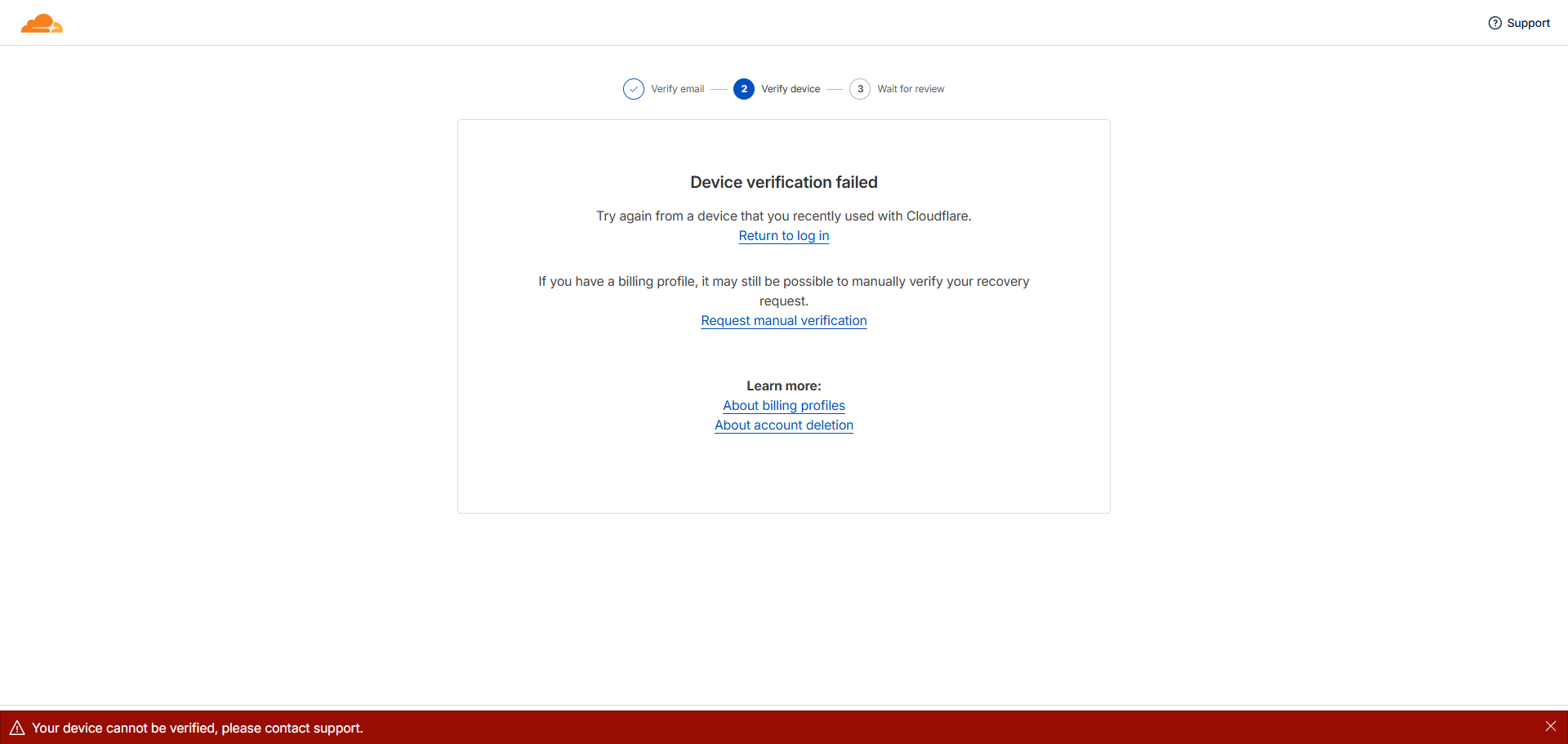The height and width of the screenshot is (744, 1568).
Task: Click the step 3 number circle
Action: [859, 89]
